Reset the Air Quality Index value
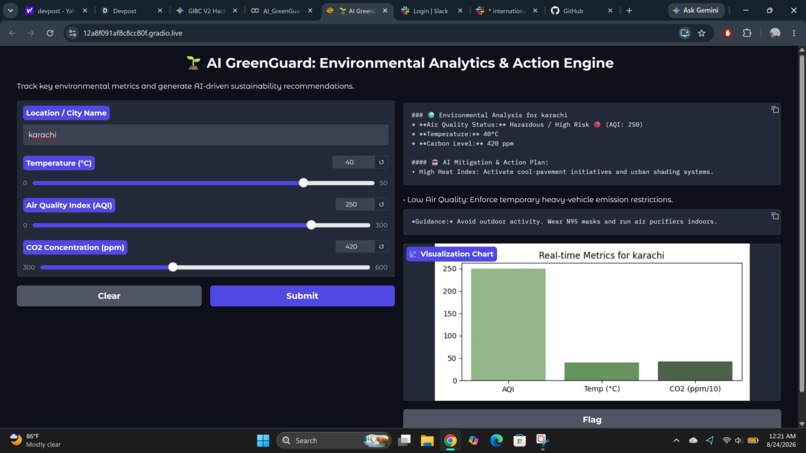Image resolution: width=806 pixels, height=453 pixels. pos(381,204)
